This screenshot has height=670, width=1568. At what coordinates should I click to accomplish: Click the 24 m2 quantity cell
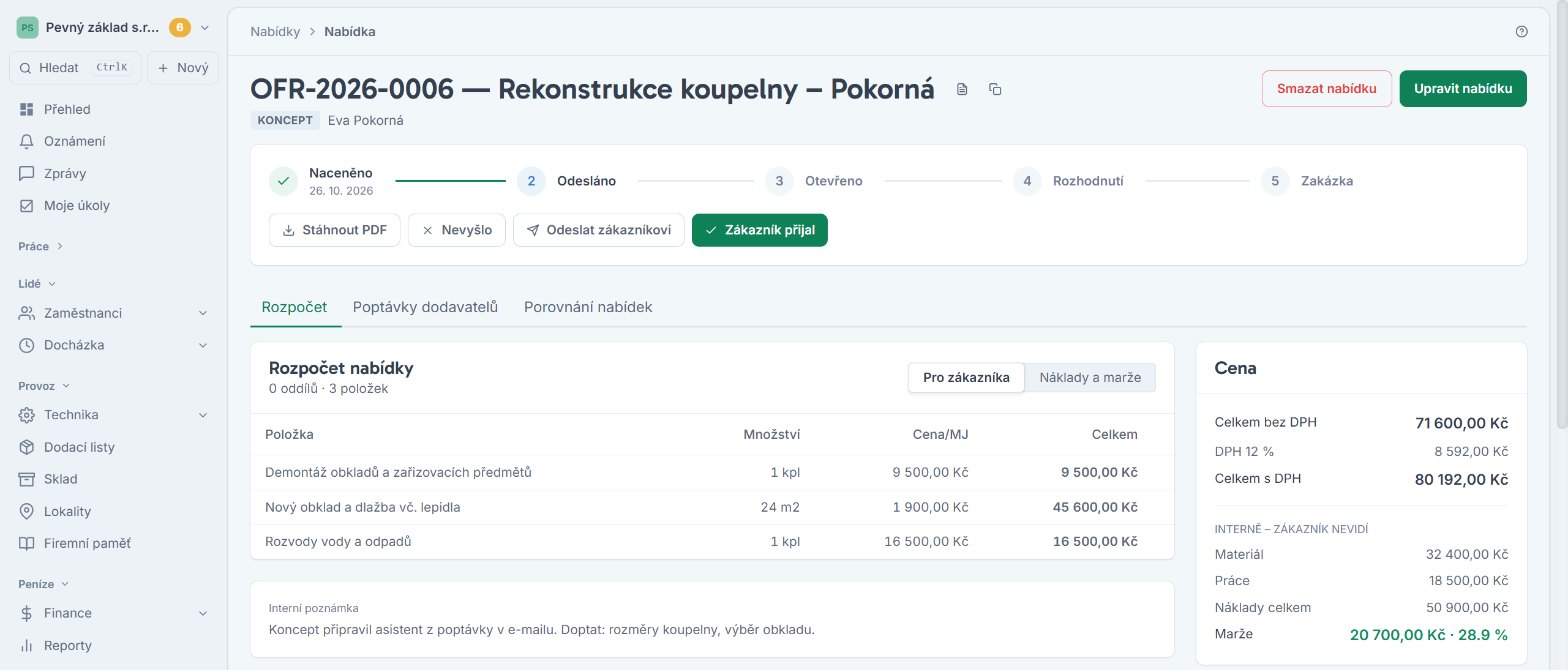coord(780,507)
